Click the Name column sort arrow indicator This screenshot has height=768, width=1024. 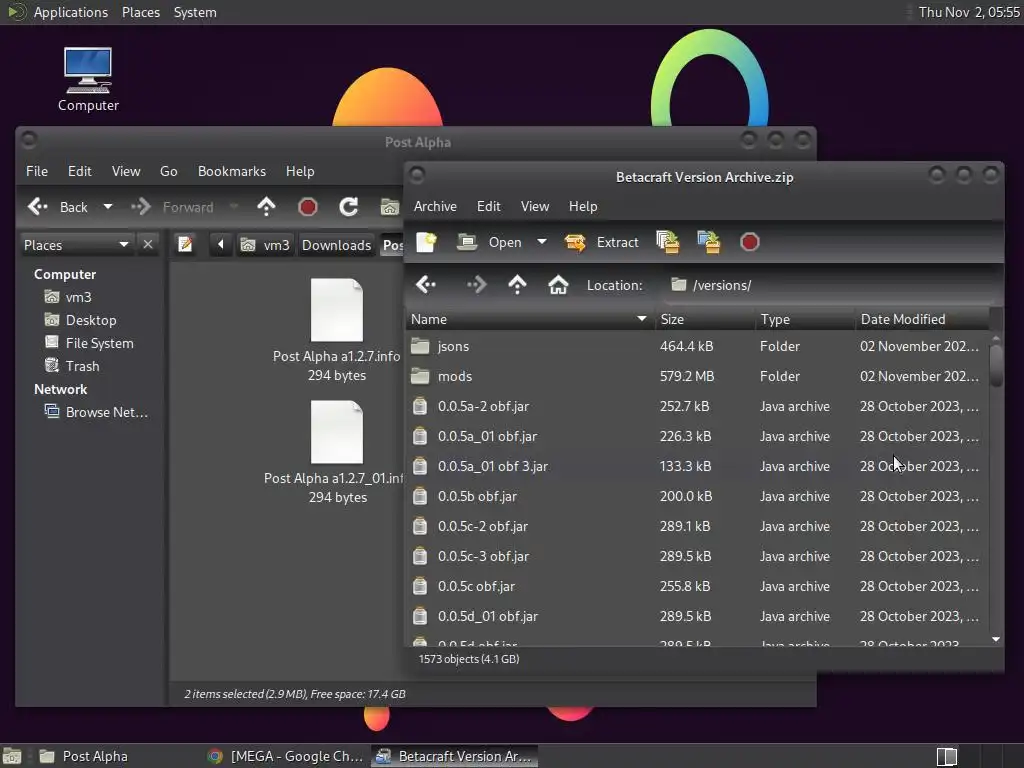click(641, 319)
